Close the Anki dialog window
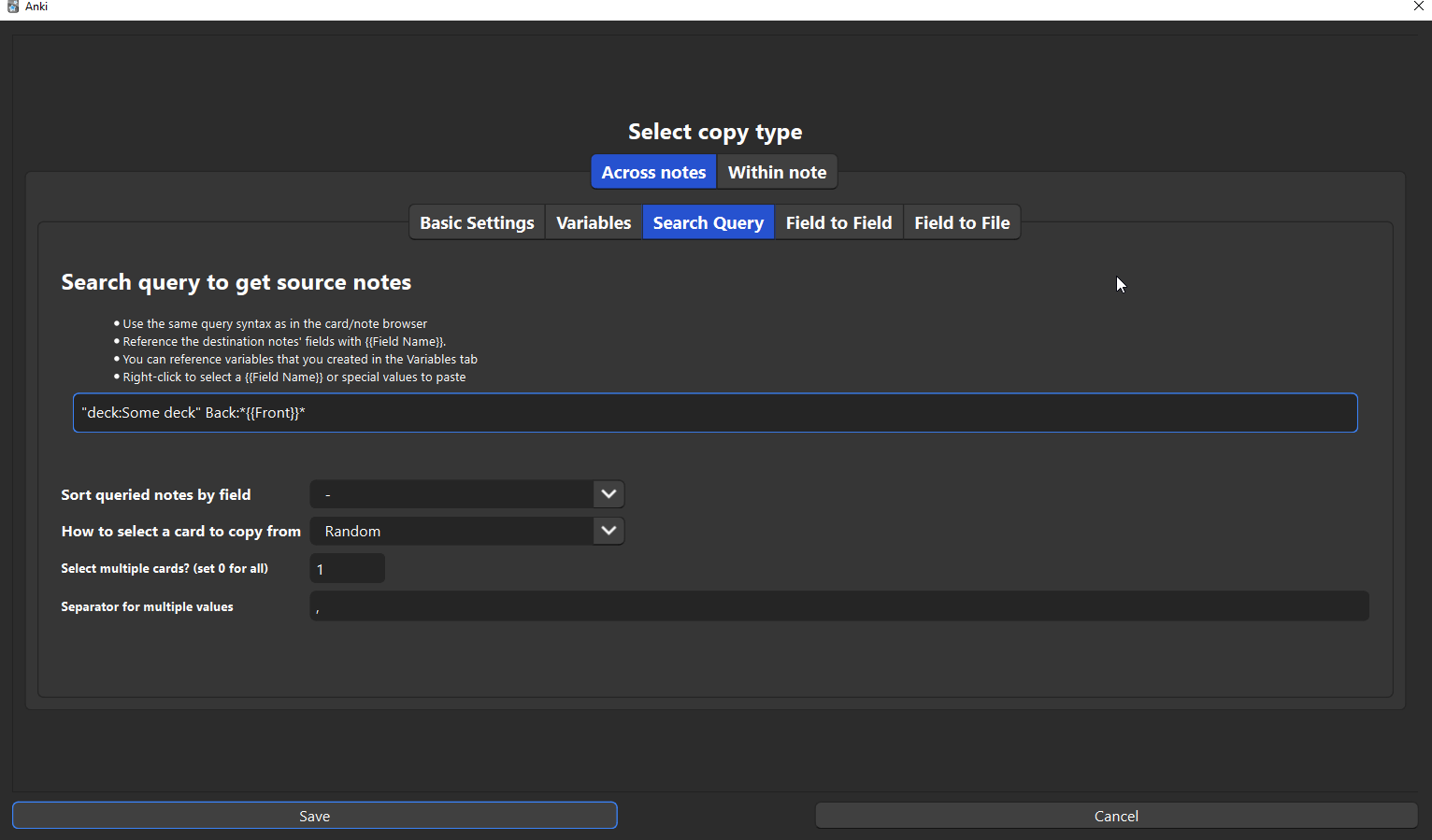 (x=1418, y=7)
